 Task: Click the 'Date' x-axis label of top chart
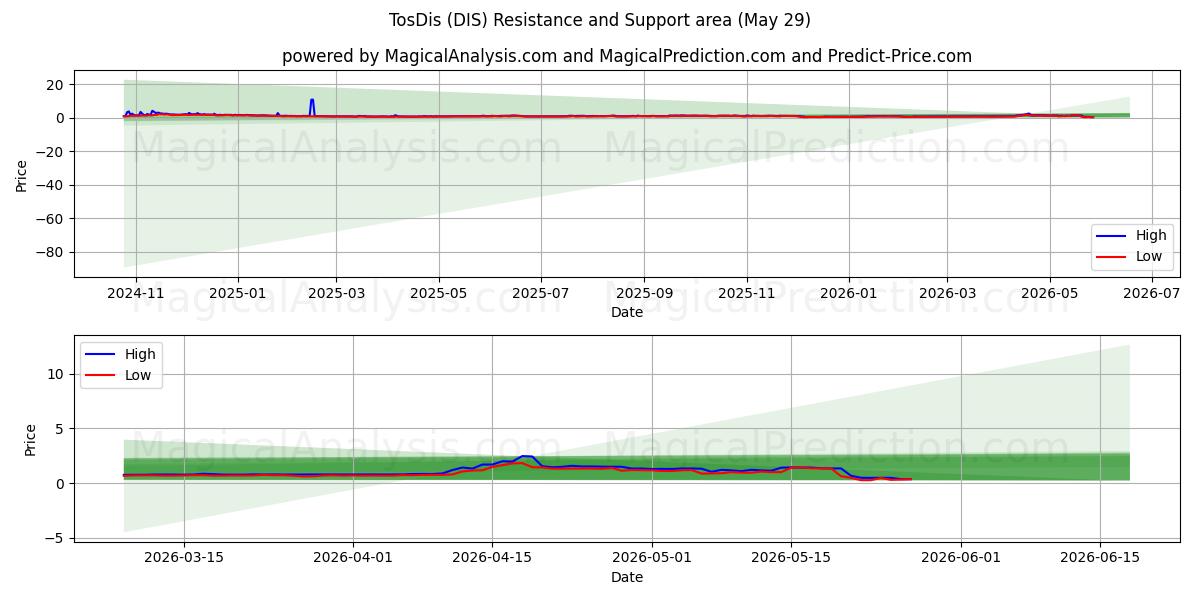click(627, 313)
